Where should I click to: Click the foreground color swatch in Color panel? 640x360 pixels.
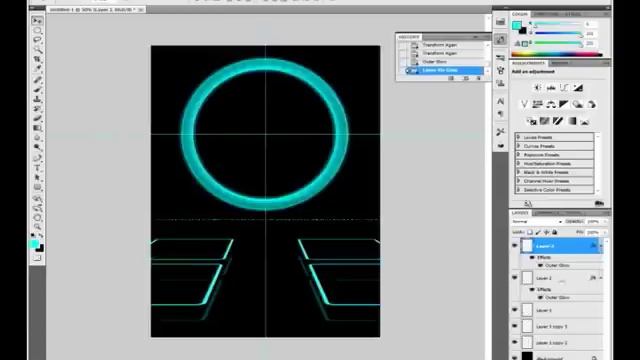pyautogui.click(x=517, y=26)
